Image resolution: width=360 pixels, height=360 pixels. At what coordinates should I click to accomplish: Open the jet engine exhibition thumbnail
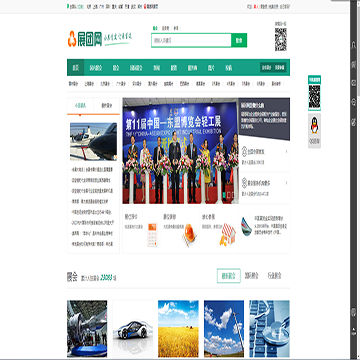coord(87,329)
